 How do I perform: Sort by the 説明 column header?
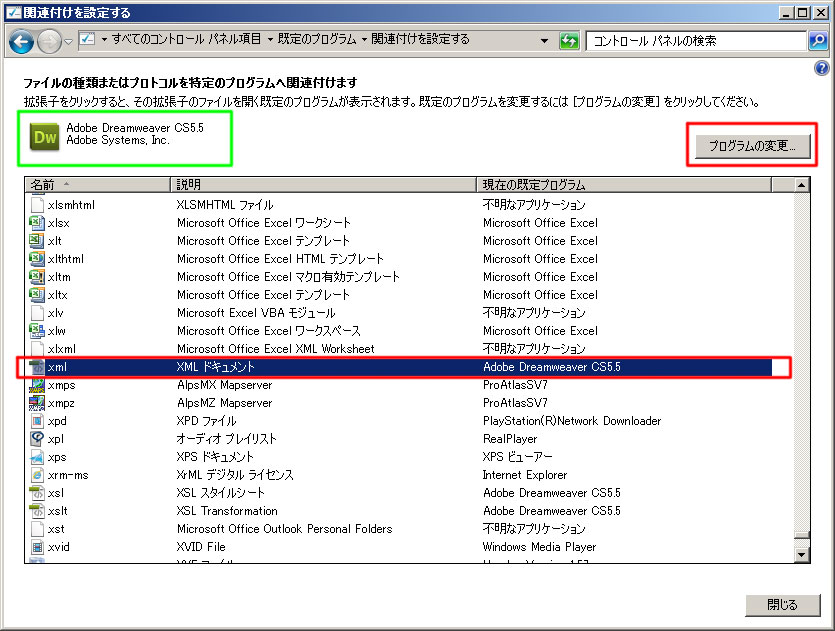click(323, 185)
